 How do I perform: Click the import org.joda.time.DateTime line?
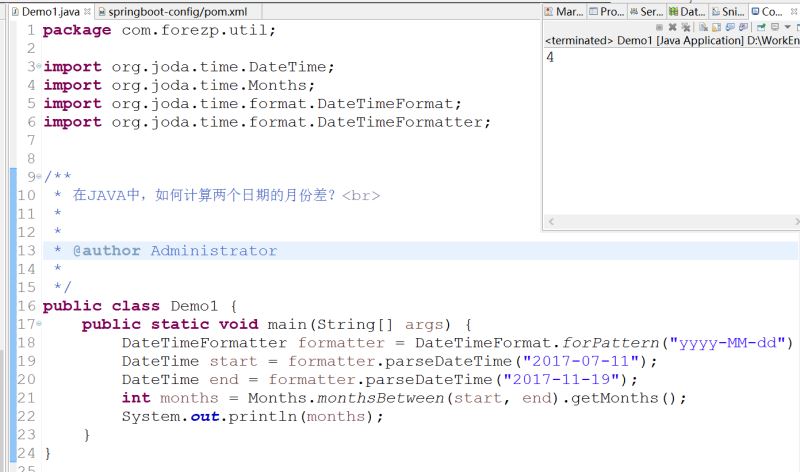[189, 67]
